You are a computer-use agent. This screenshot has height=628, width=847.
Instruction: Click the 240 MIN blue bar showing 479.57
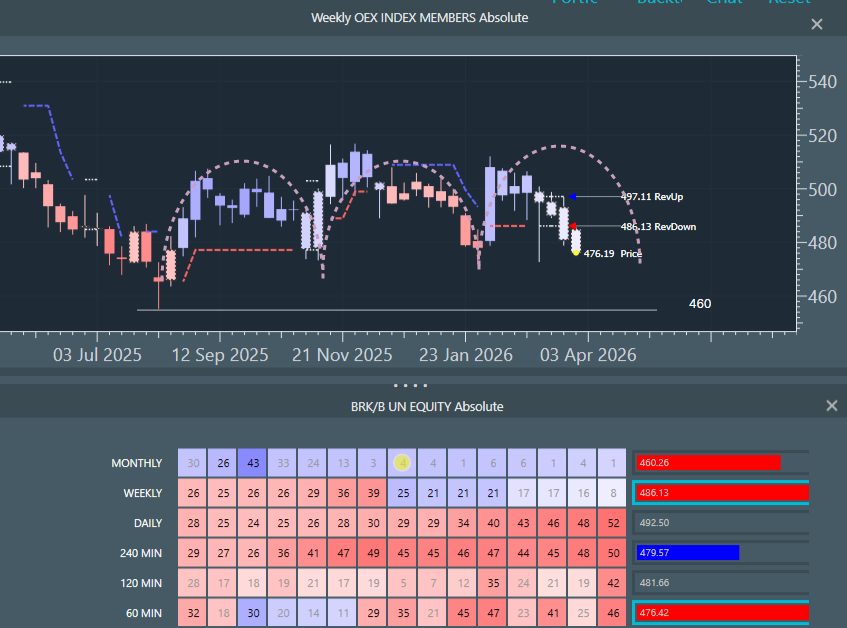tap(688, 552)
